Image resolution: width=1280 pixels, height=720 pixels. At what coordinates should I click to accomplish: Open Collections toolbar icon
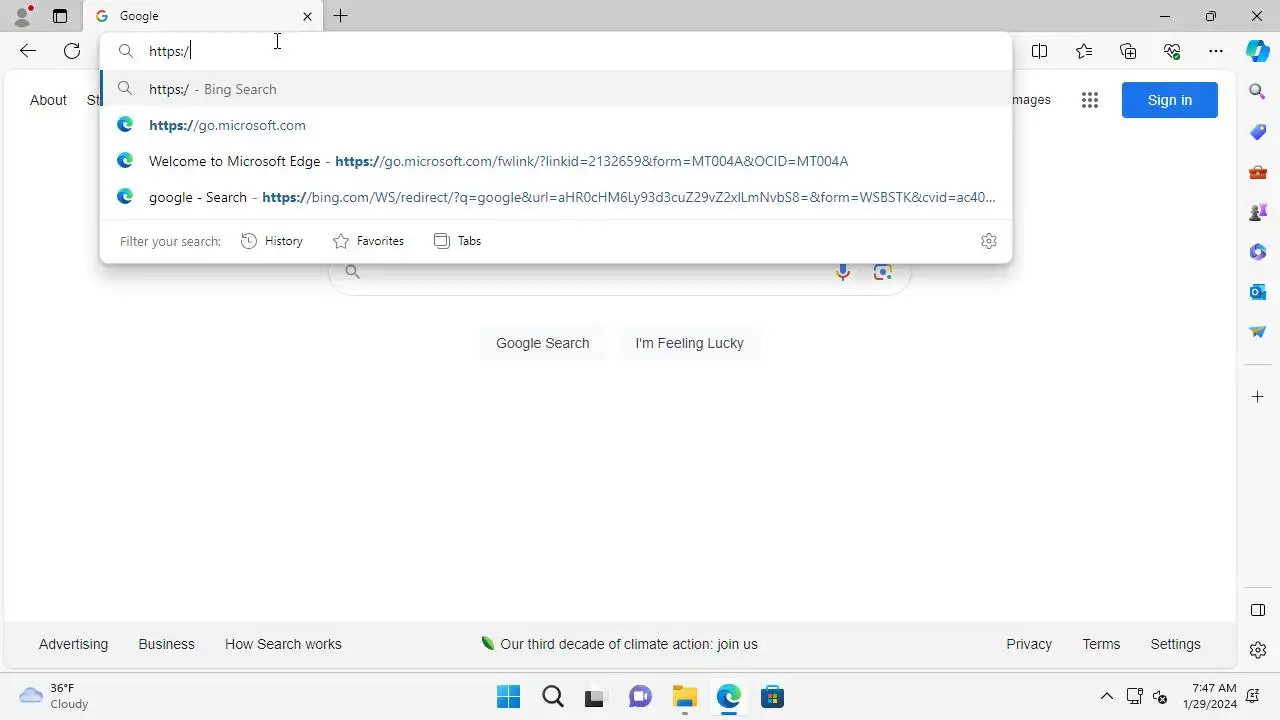[x=1128, y=51]
